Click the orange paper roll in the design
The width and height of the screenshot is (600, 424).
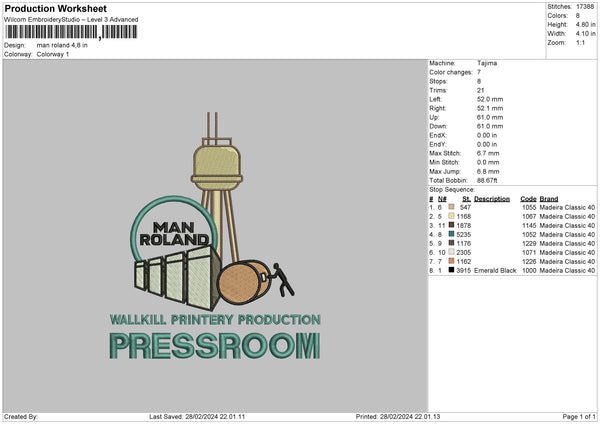point(244,282)
